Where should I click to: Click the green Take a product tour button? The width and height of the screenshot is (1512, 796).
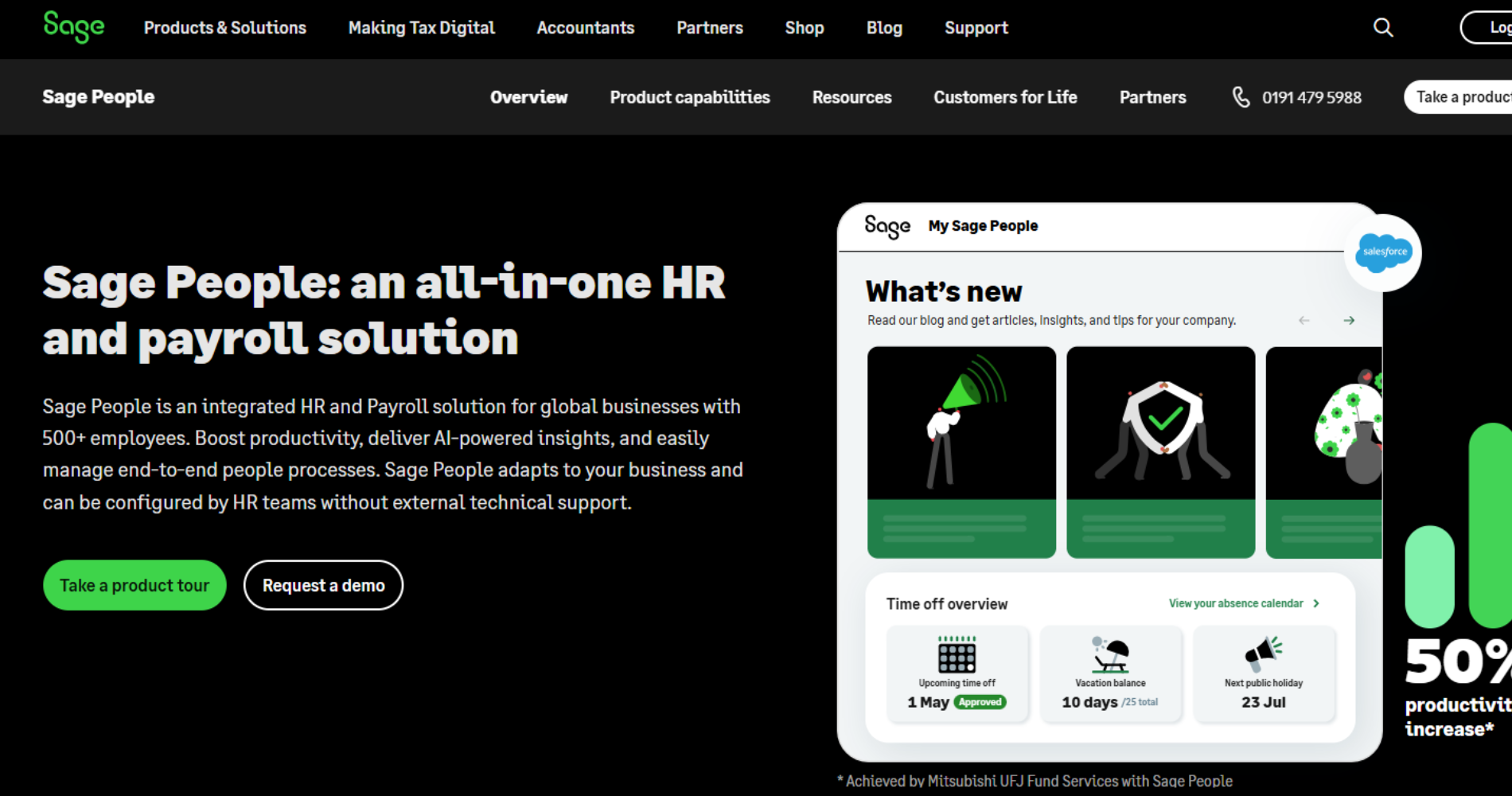(x=134, y=585)
